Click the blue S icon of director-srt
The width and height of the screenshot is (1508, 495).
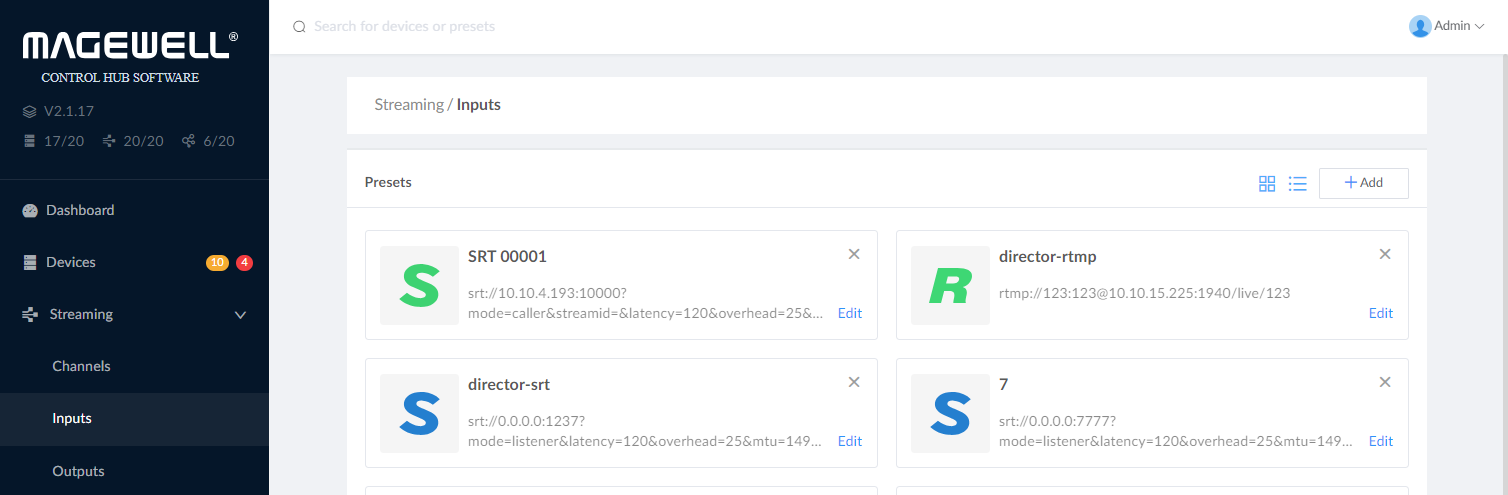tap(419, 413)
